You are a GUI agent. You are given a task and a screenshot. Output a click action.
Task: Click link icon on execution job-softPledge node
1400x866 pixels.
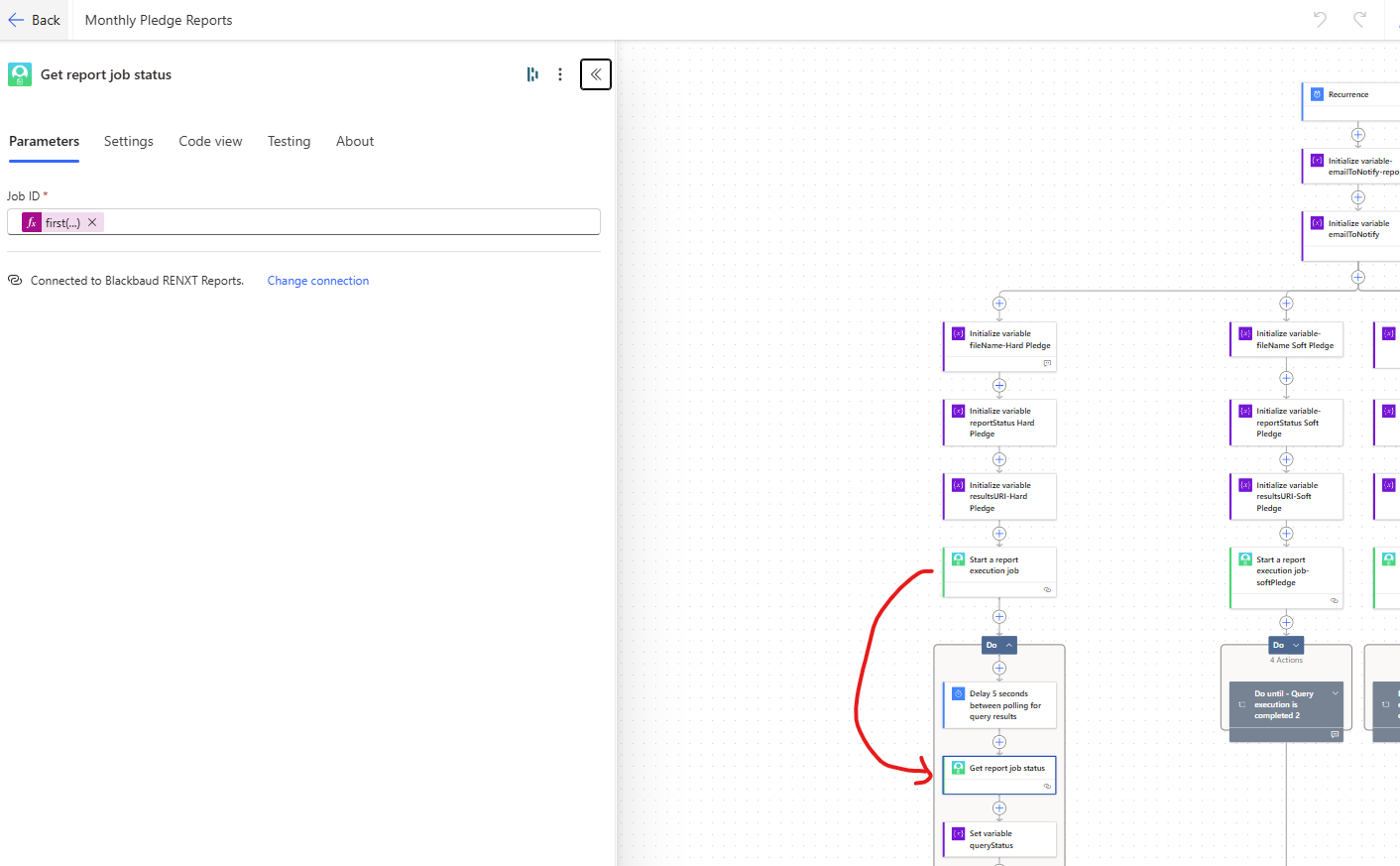pyautogui.click(x=1335, y=600)
